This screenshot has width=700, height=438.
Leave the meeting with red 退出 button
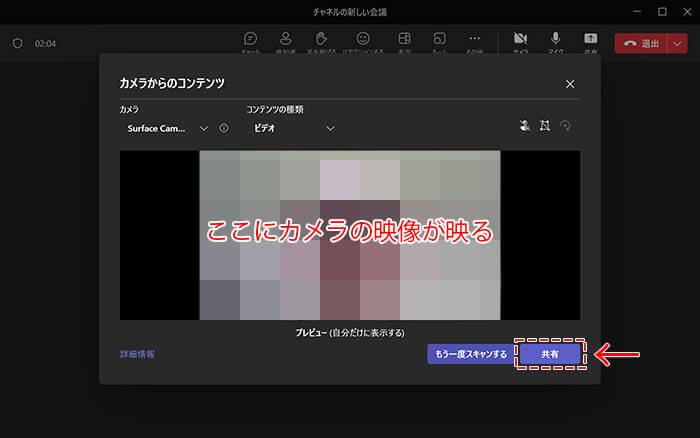coord(641,43)
